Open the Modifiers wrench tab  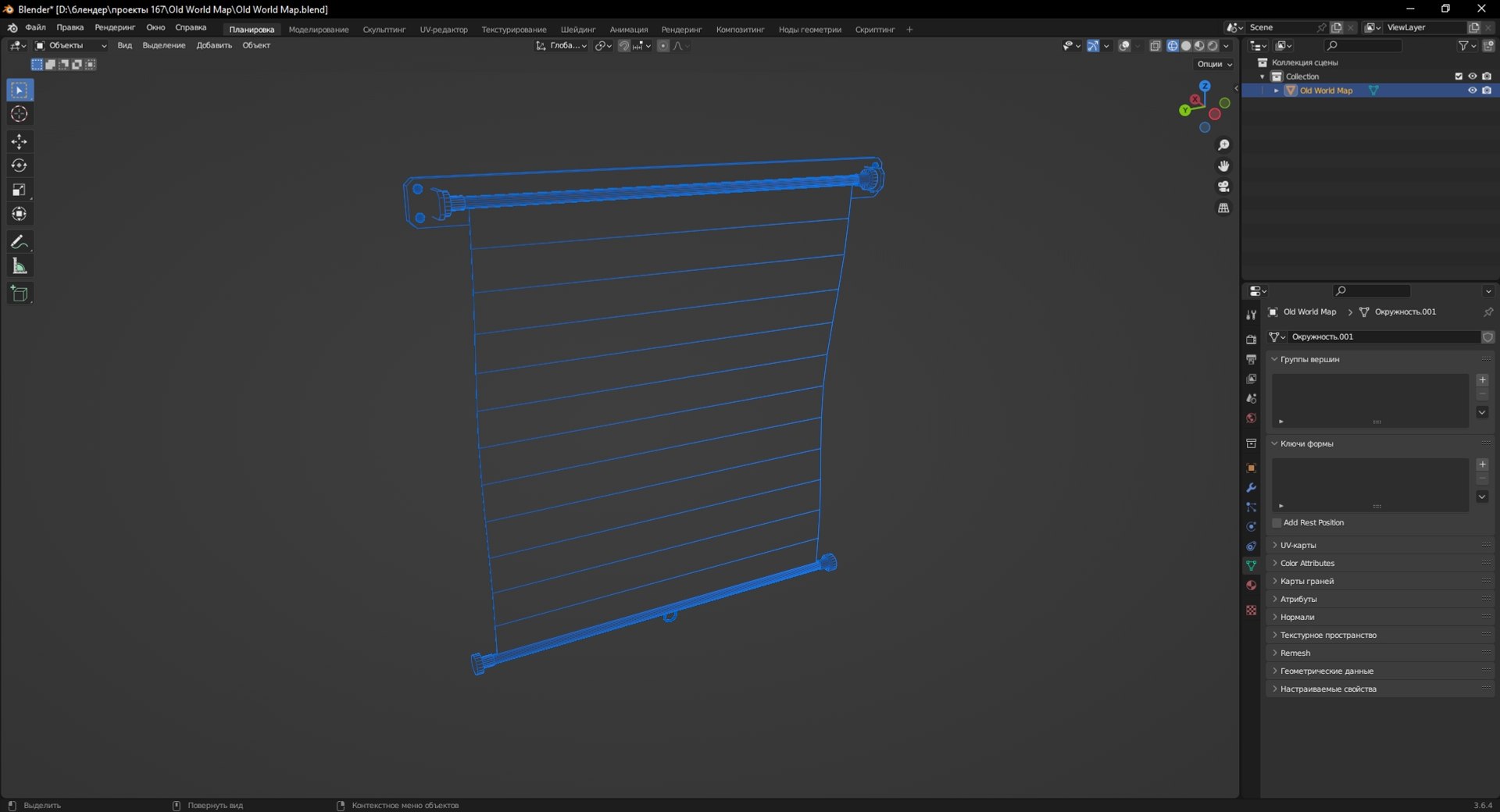1251,488
